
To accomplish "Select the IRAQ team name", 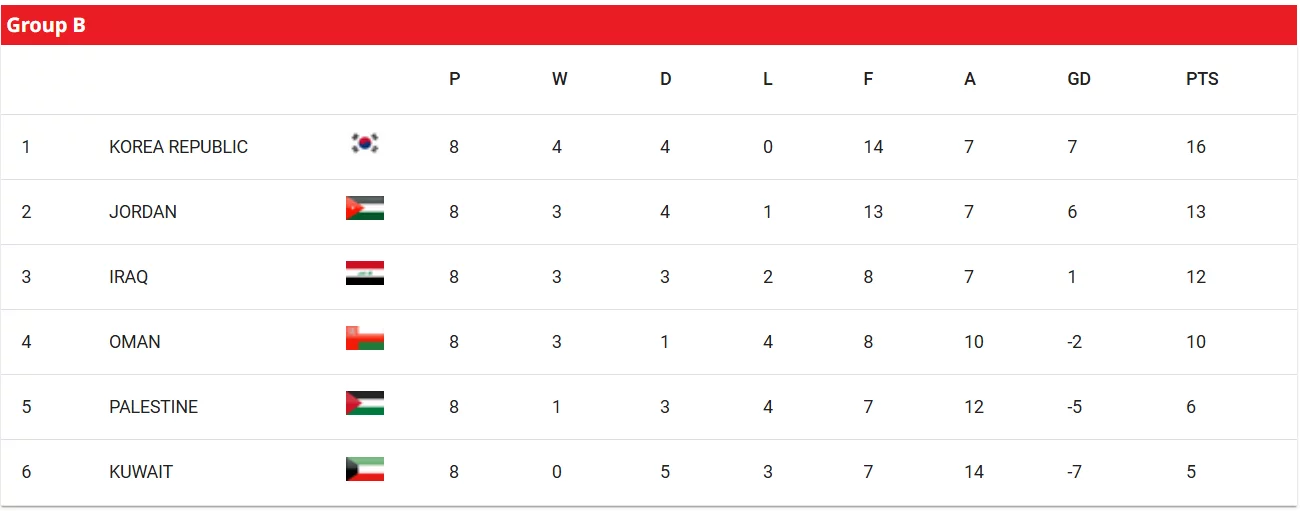I will [x=128, y=277].
